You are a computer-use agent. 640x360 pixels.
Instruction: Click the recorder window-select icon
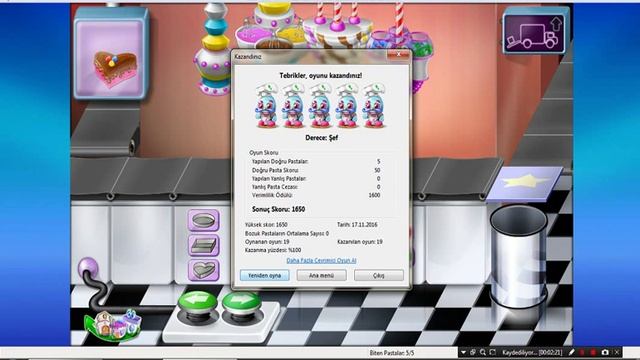[473, 352]
